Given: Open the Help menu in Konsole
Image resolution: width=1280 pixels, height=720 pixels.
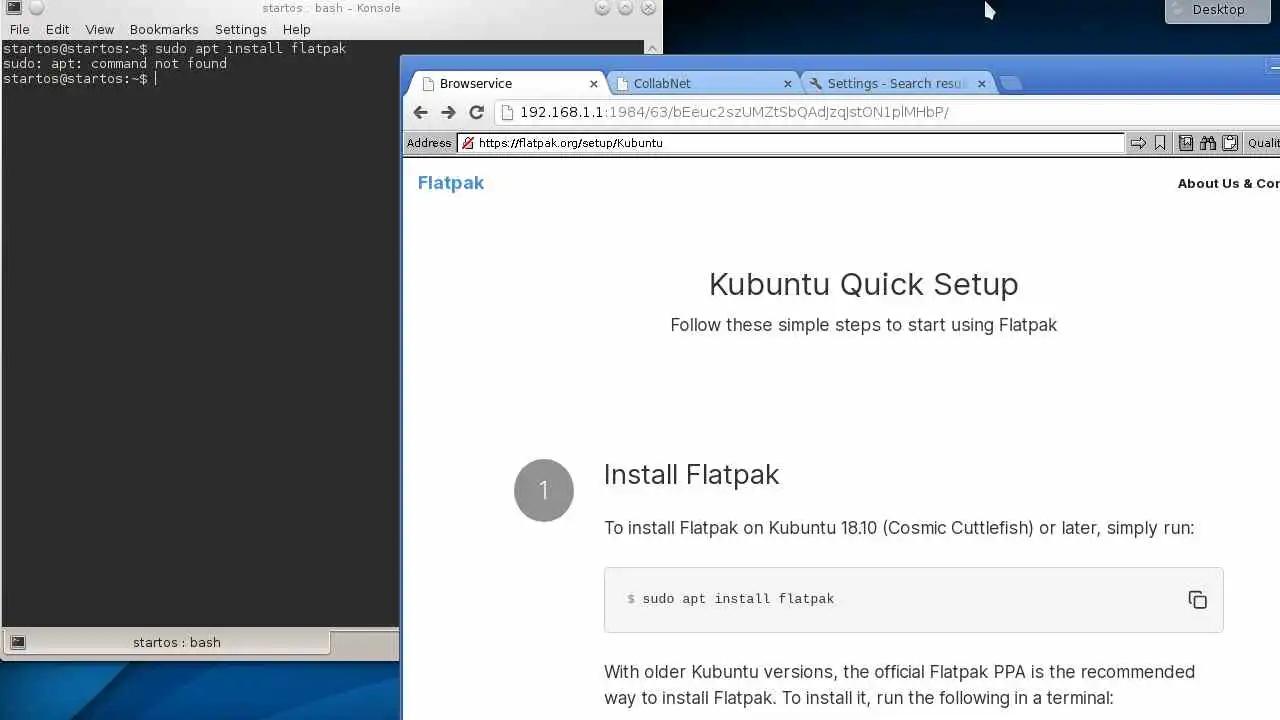Looking at the screenshot, I should [296, 29].
